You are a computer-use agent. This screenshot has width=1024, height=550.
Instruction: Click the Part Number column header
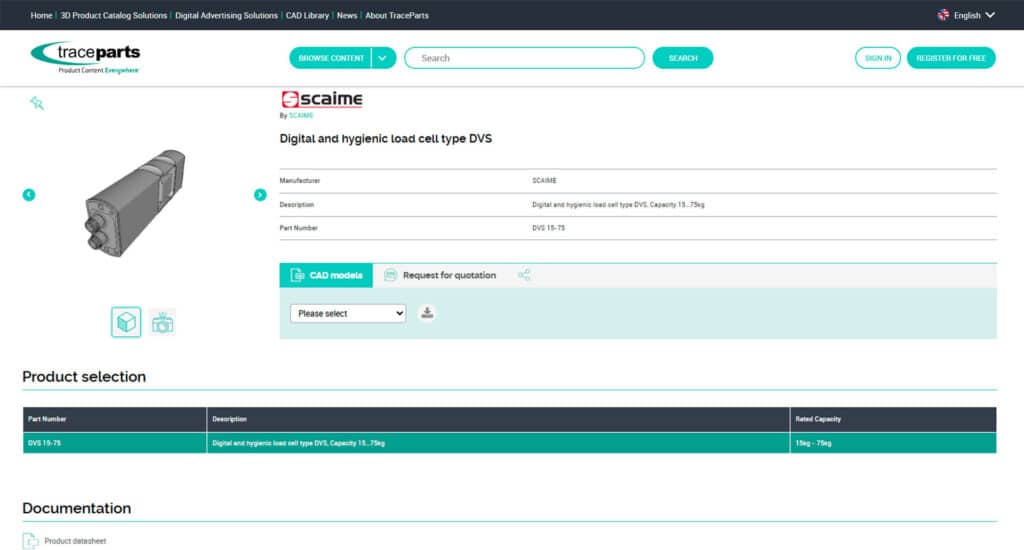pyautogui.click(x=114, y=419)
